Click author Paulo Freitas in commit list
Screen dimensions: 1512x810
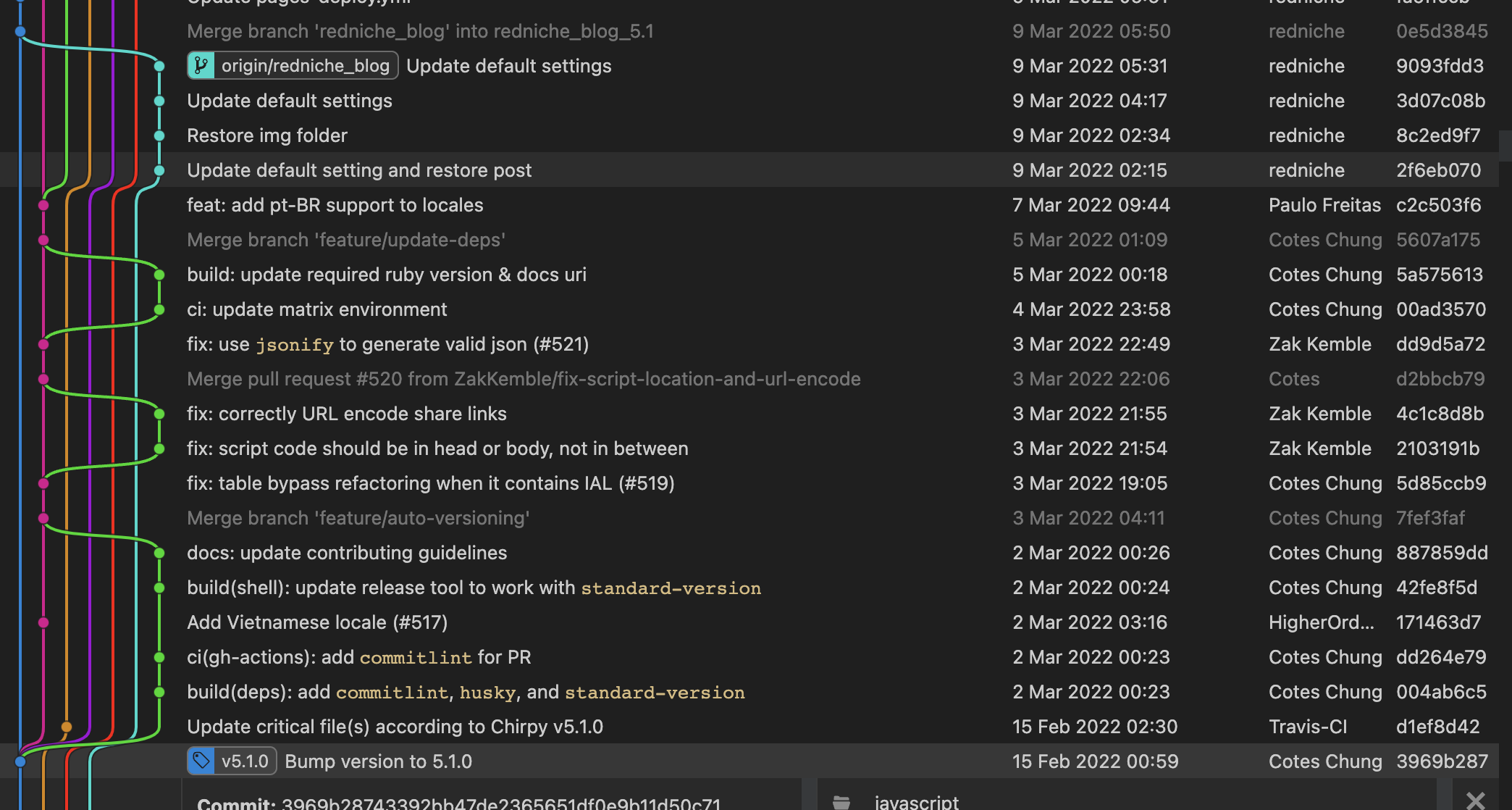[1324, 205]
